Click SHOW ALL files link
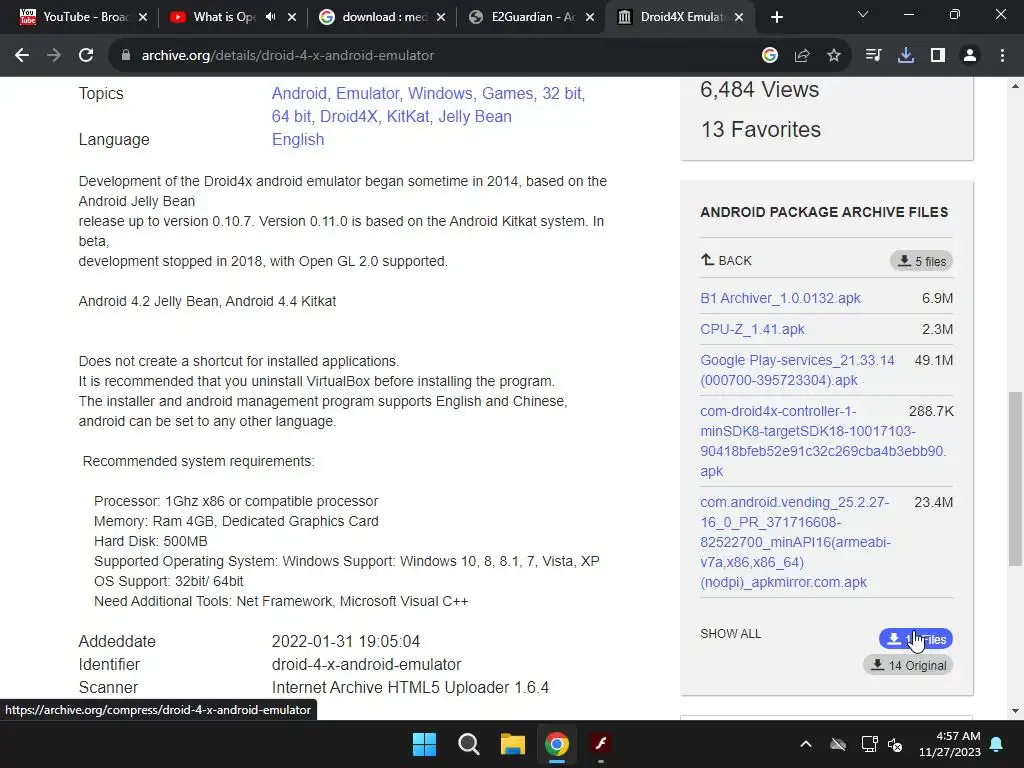 click(731, 633)
